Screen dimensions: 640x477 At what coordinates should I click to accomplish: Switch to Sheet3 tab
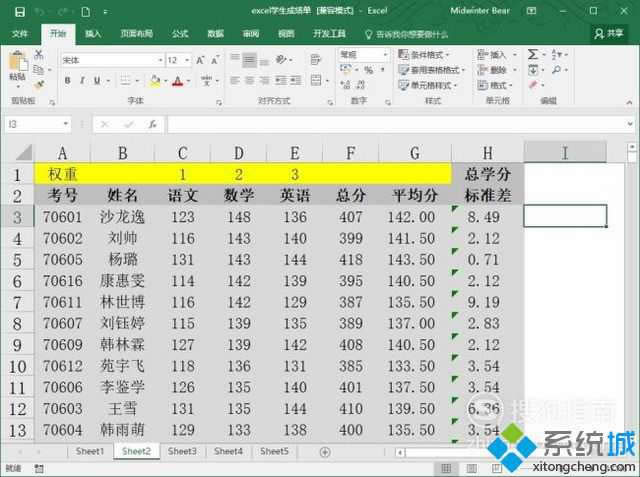click(182, 451)
